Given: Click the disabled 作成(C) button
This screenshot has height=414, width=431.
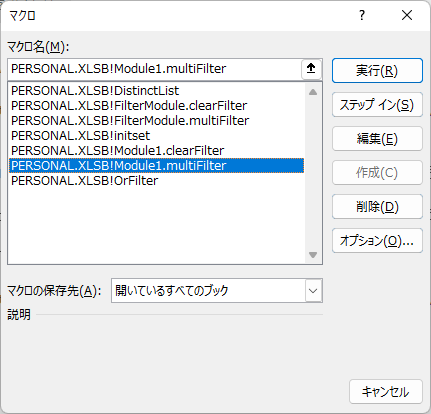Looking at the screenshot, I should click(x=377, y=173).
